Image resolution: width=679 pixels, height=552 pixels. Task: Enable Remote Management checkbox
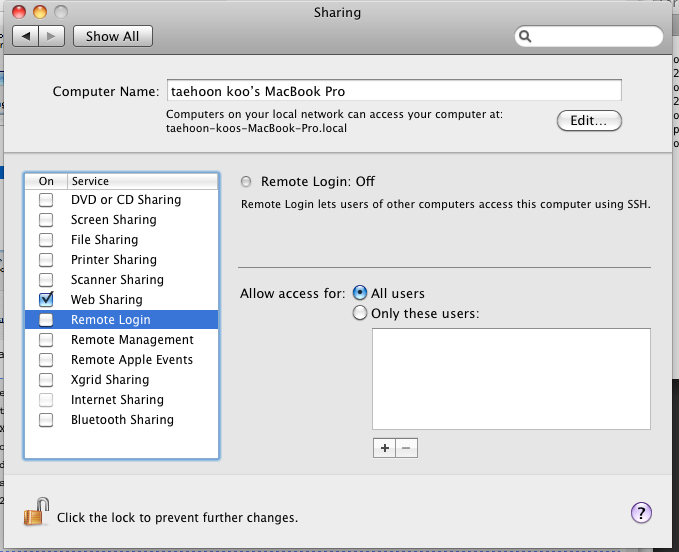(46, 340)
